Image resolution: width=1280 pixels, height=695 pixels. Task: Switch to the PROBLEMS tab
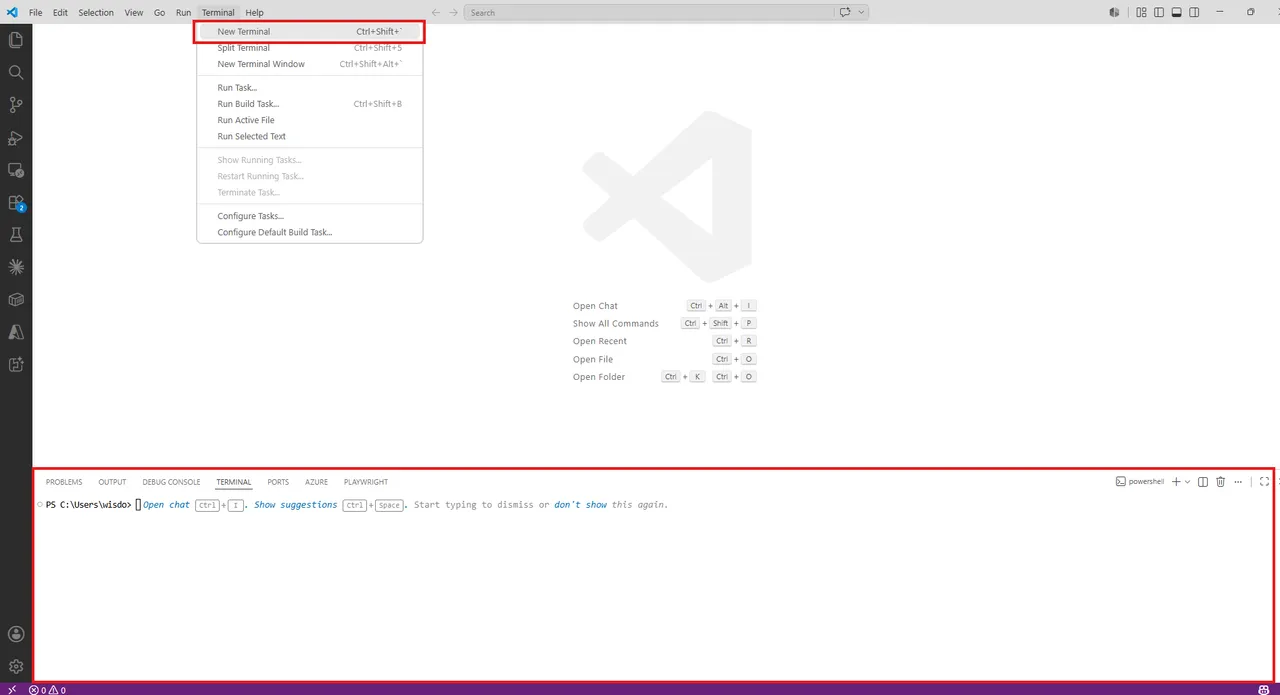pos(64,482)
